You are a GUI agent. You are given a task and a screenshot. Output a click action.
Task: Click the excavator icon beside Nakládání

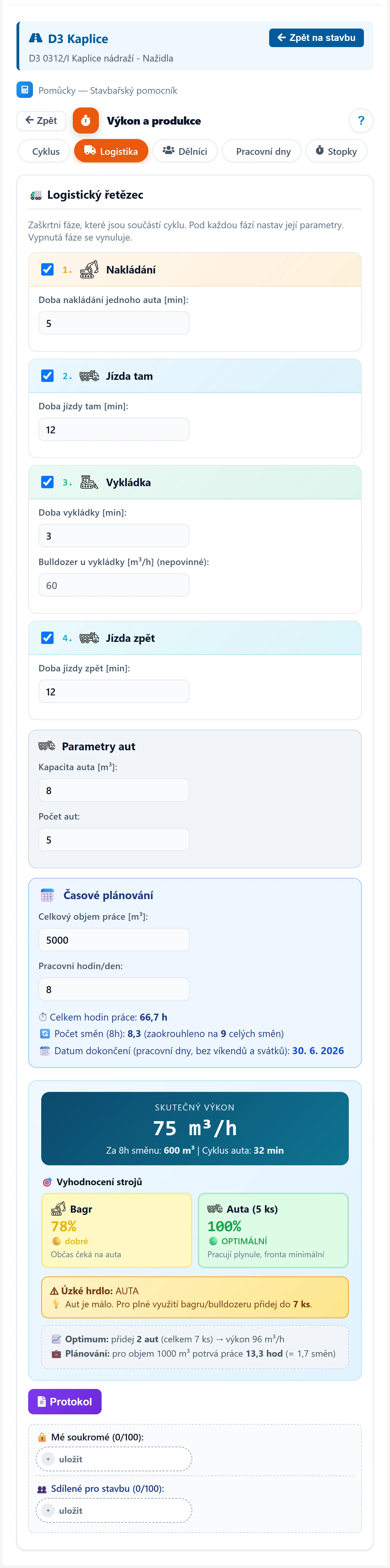click(89, 270)
